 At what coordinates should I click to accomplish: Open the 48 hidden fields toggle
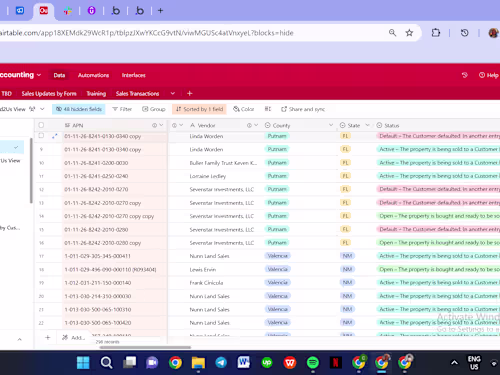pos(79,109)
